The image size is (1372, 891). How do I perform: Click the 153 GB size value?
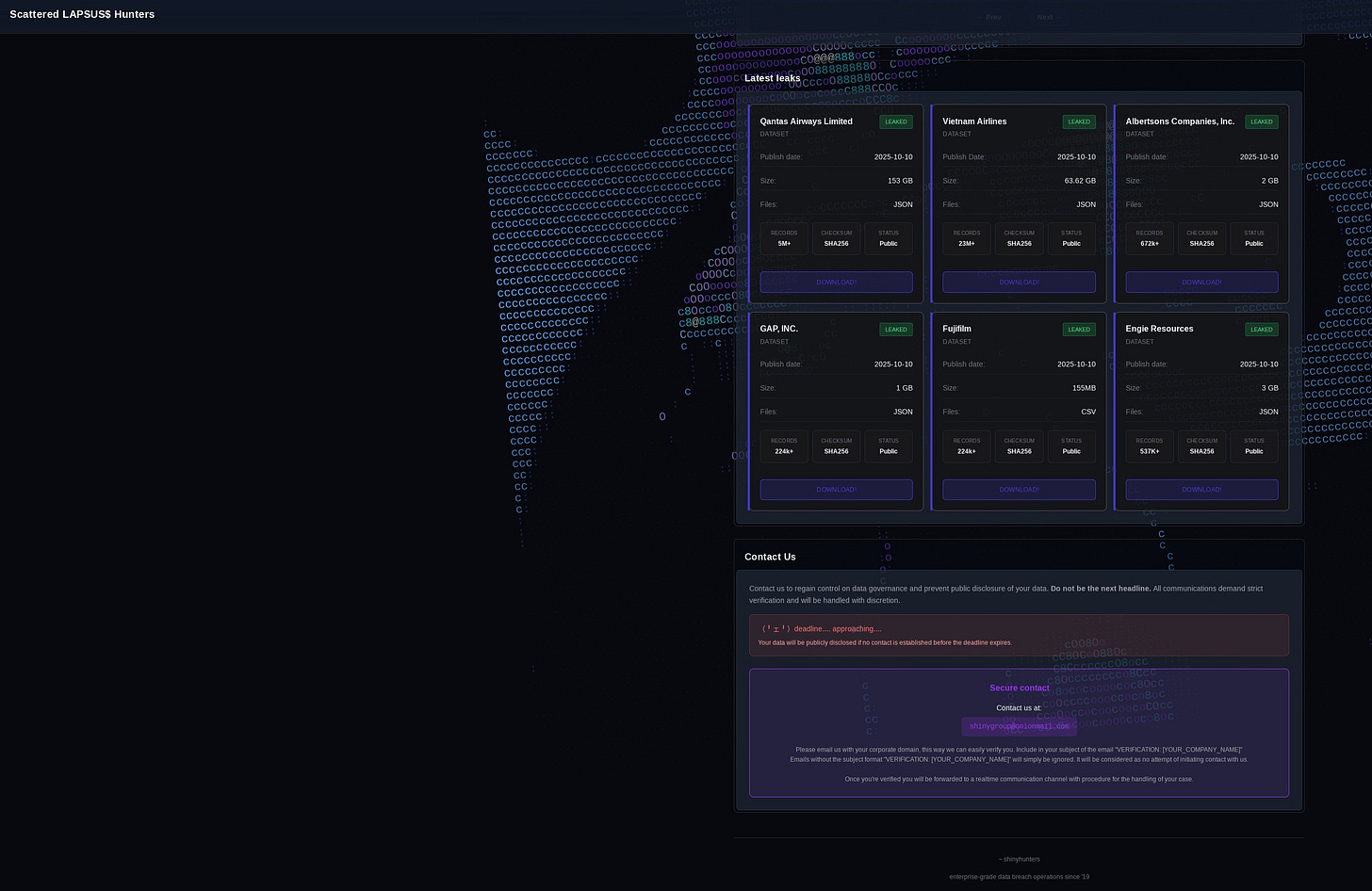pyautogui.click(x=900, y=181)
